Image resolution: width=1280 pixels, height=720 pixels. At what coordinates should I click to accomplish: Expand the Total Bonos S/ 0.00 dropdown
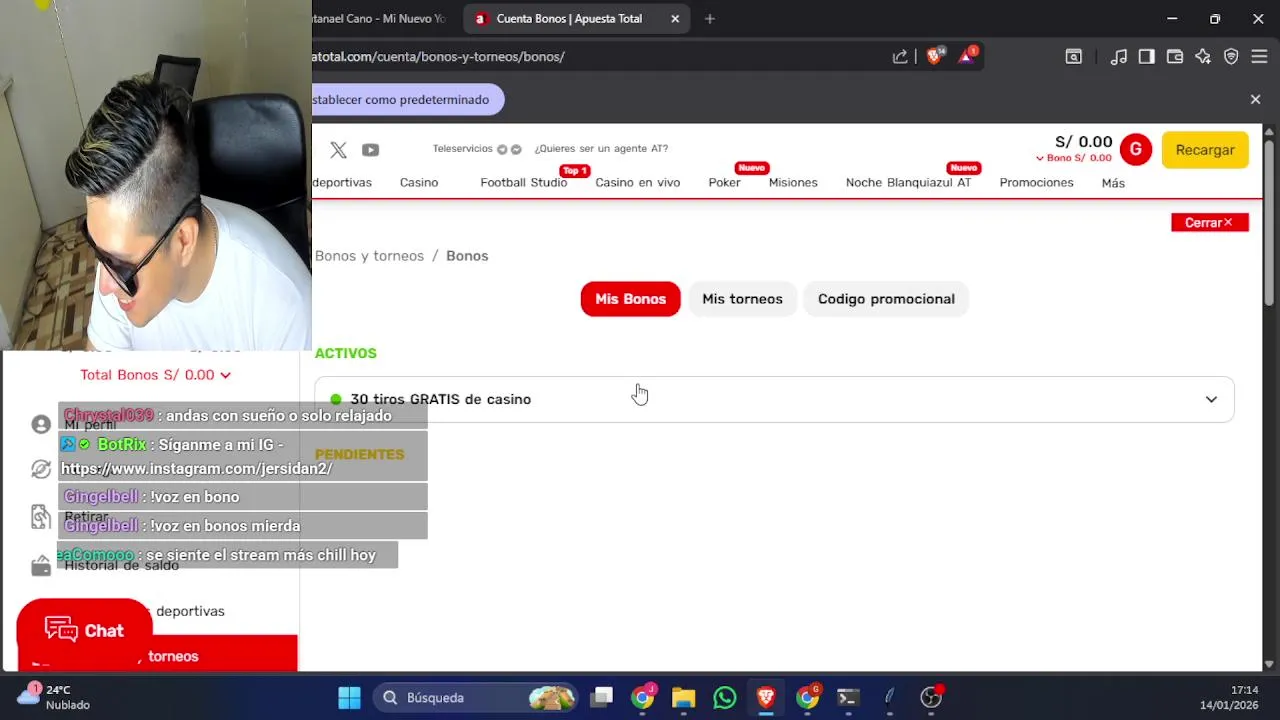tap(156, 375)
